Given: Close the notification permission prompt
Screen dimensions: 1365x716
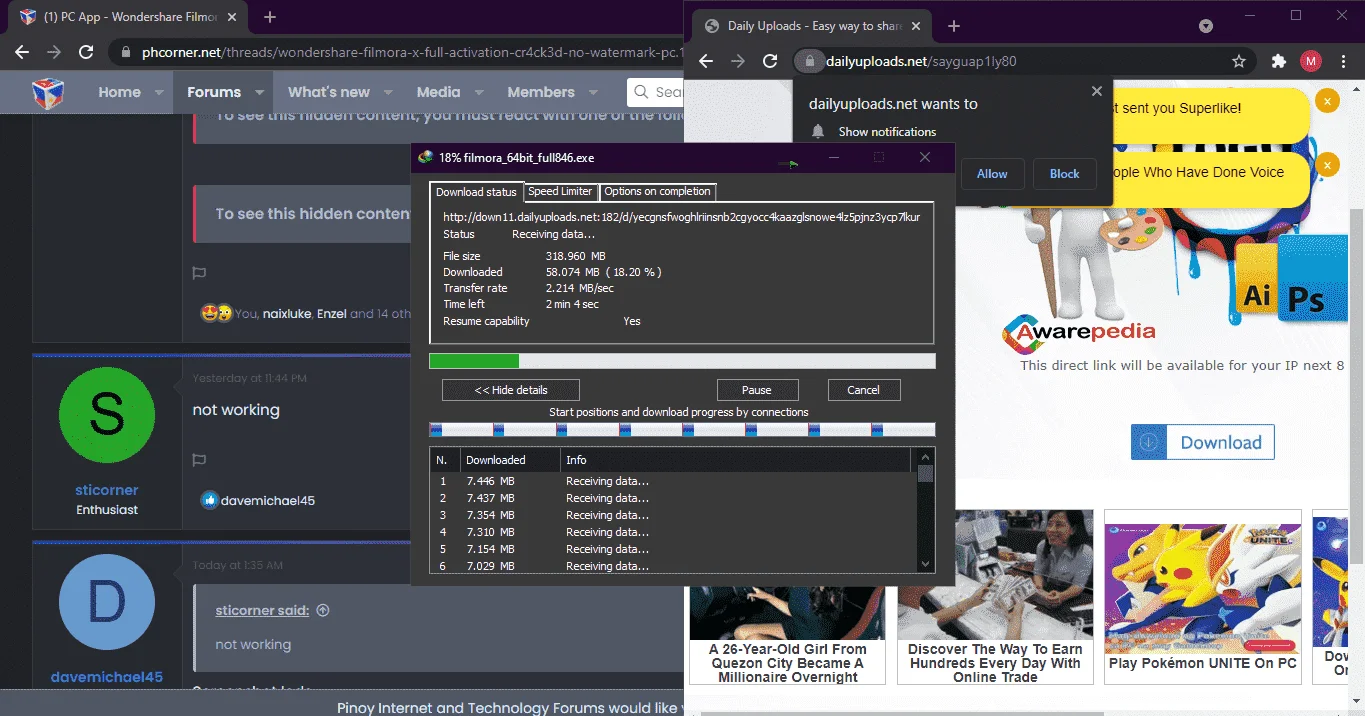Looking at the screenshot, I should click(x=1096, y=91).
